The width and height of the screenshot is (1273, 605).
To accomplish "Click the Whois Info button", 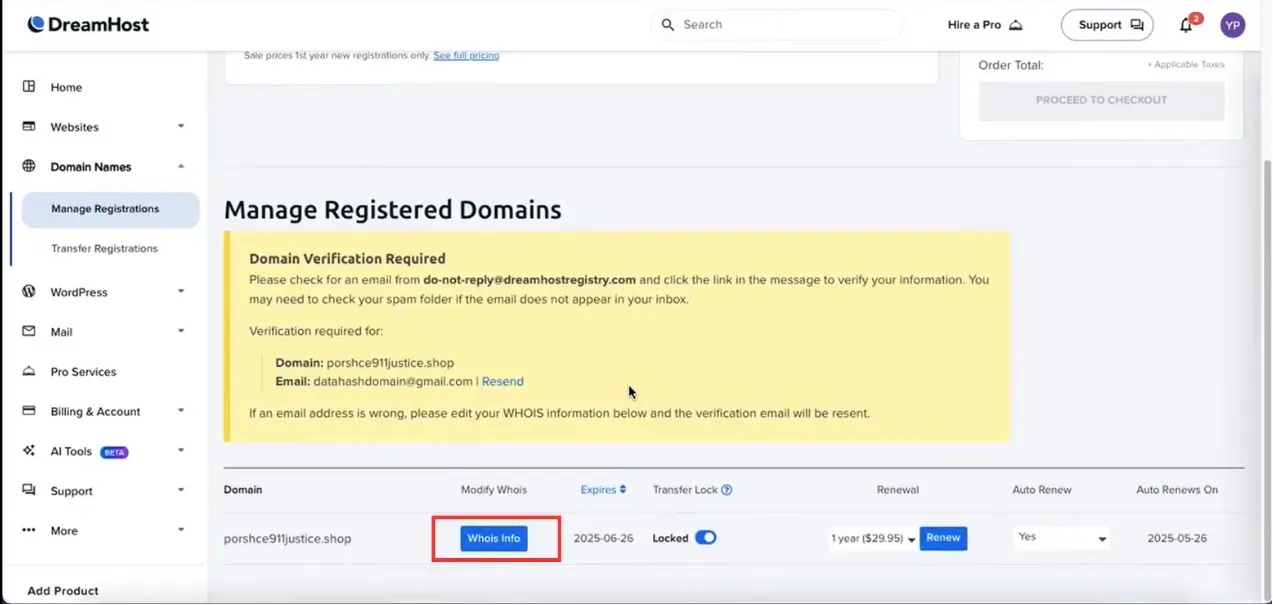I will tap(494, 538).
